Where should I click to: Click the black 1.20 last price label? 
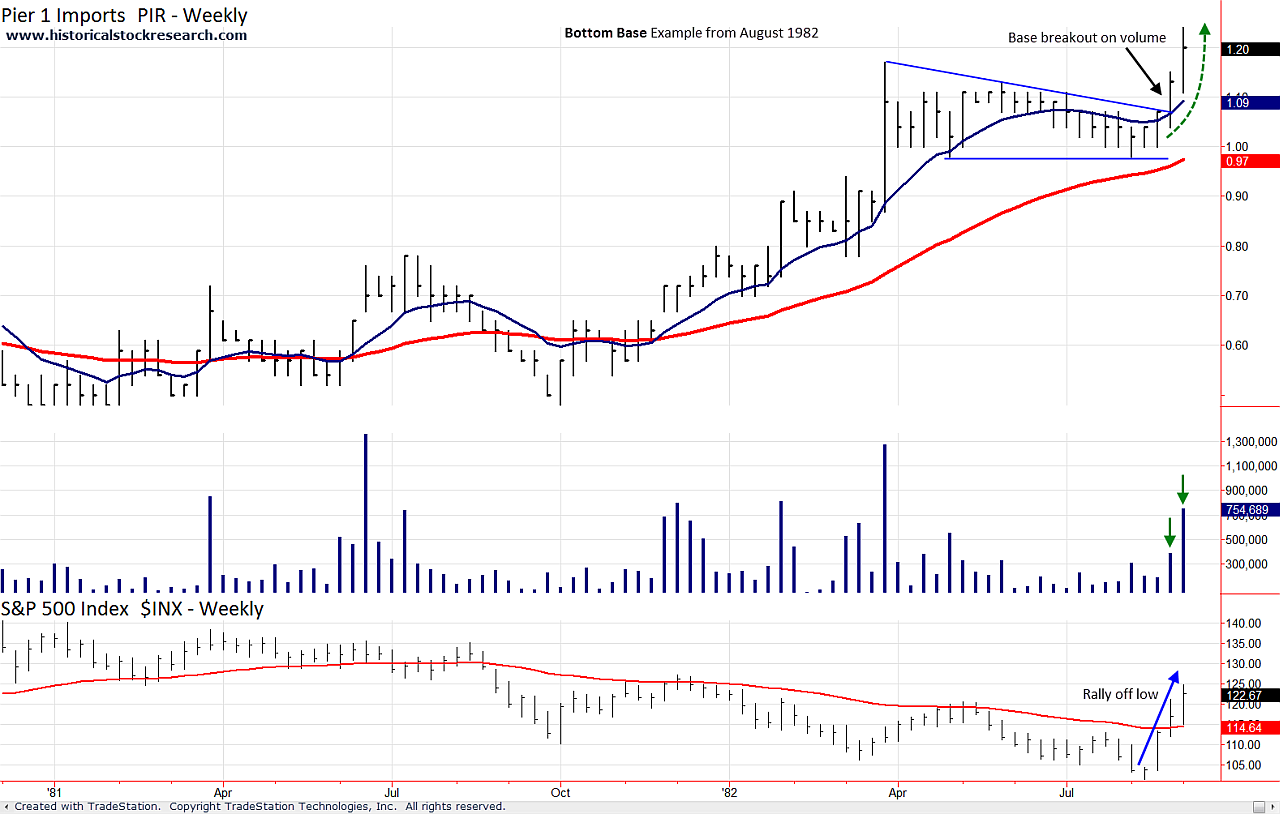click(x=1250, y=48)
